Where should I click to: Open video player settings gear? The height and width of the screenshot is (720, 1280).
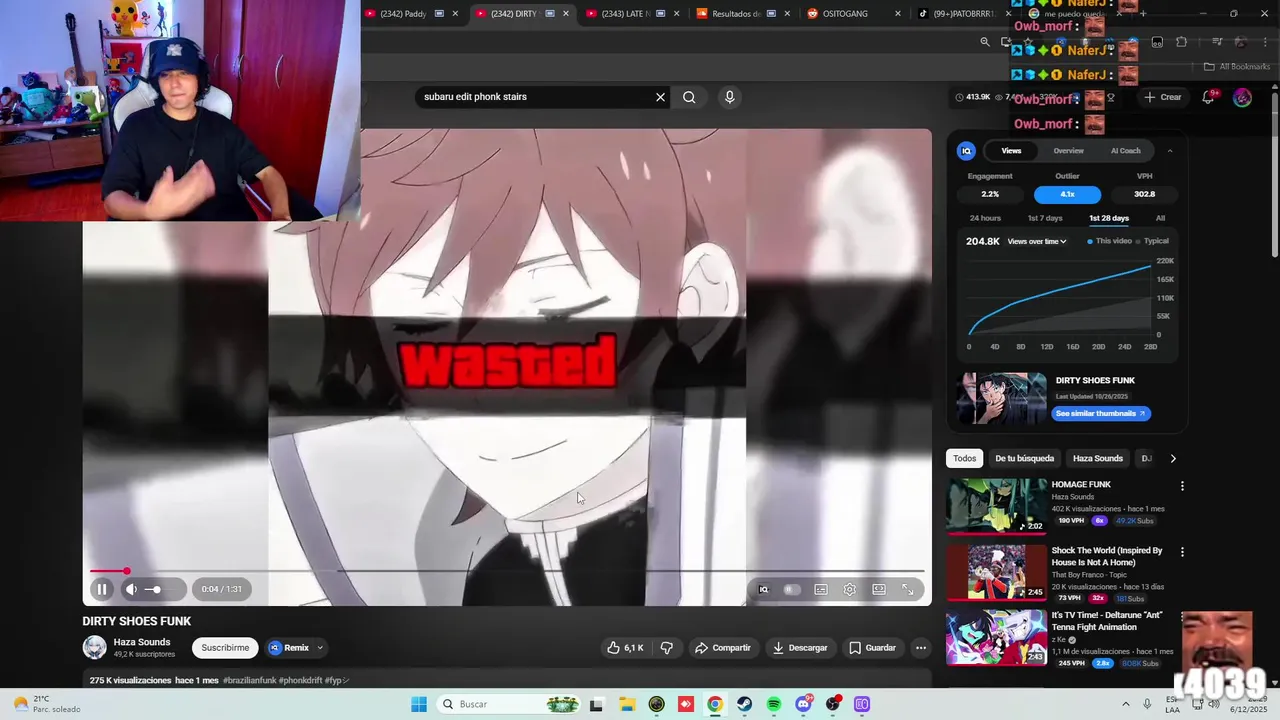click(x=849, y=590)
